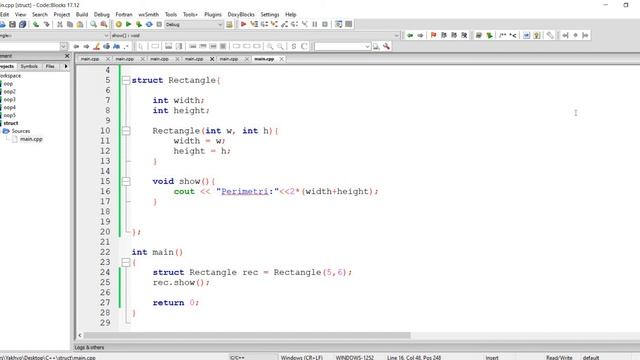This screenshot has width=640, height=360.
Task: Open the Settings menu
Action: [270, 14]
